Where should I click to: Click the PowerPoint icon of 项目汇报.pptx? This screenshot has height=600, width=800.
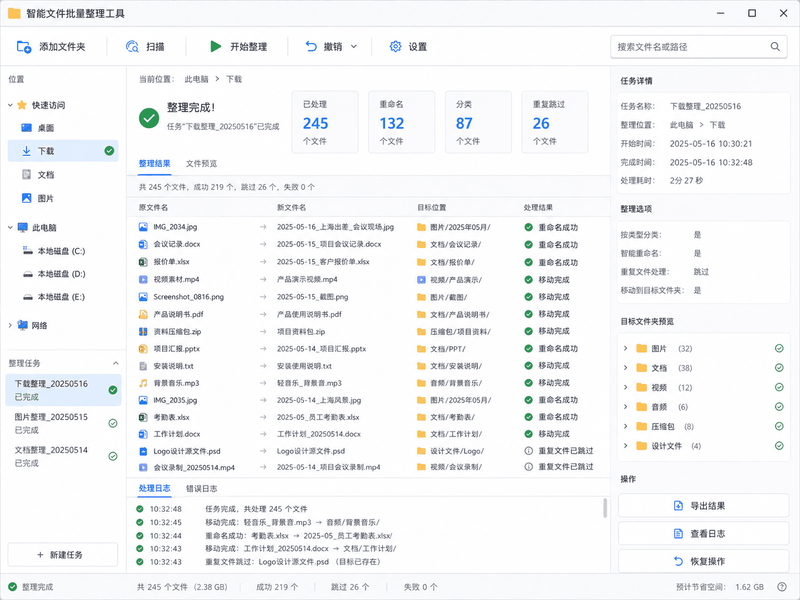pyautogui.click(x=143, y=349)
